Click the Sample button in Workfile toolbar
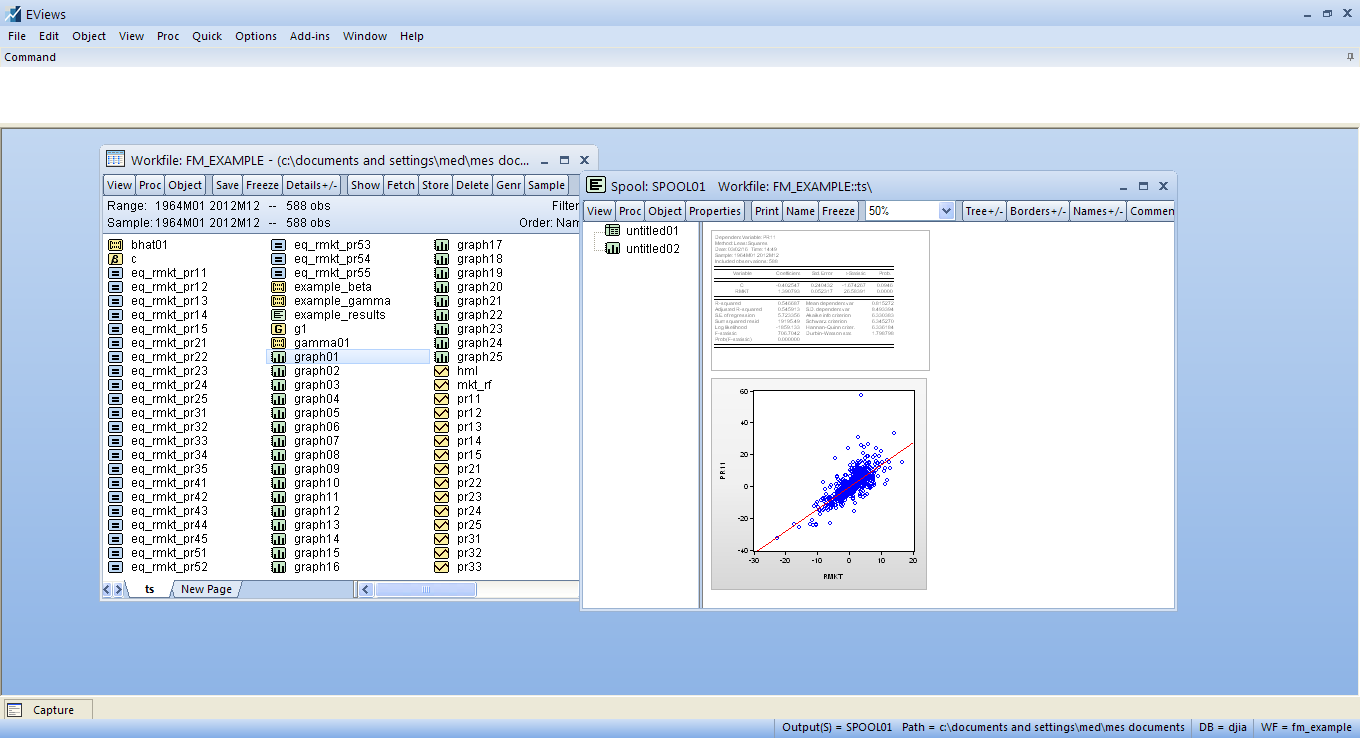The image size is (1360, 738). (x=546, y=185)
